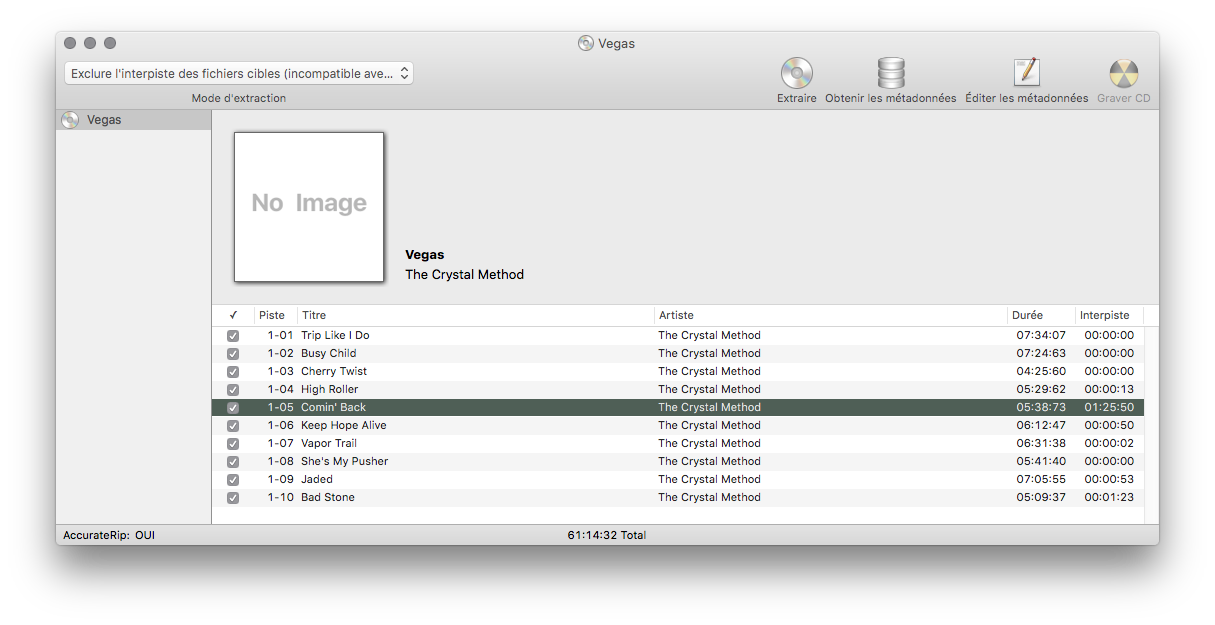Click the Vegas album title text
Image resolution: width=1215 pixels, height=625 pixels.
coord(425,255)
